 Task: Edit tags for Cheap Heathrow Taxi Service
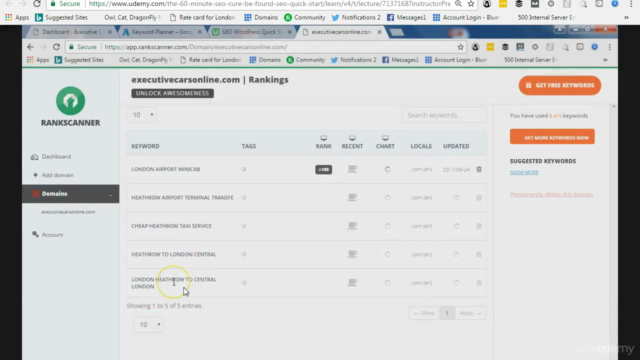click(x=244, y=226)
